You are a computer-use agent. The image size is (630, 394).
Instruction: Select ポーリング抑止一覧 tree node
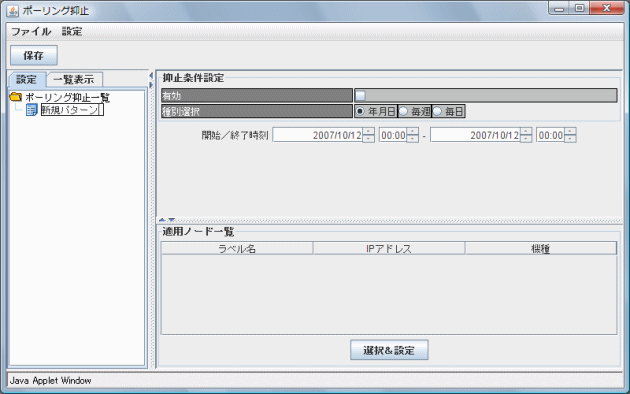point(68,97)
